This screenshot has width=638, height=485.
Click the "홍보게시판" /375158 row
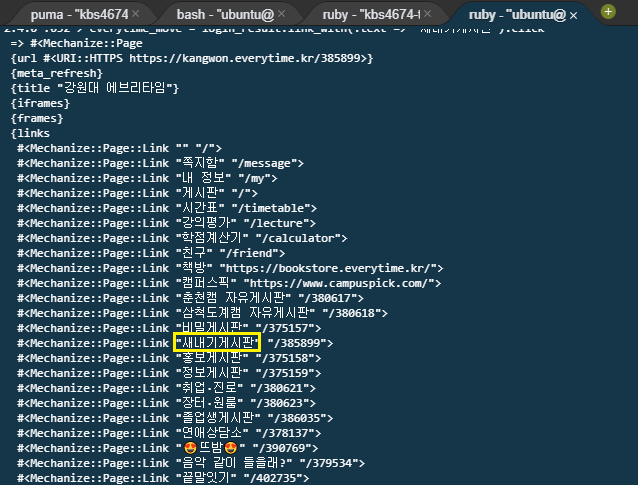(169, 358)
